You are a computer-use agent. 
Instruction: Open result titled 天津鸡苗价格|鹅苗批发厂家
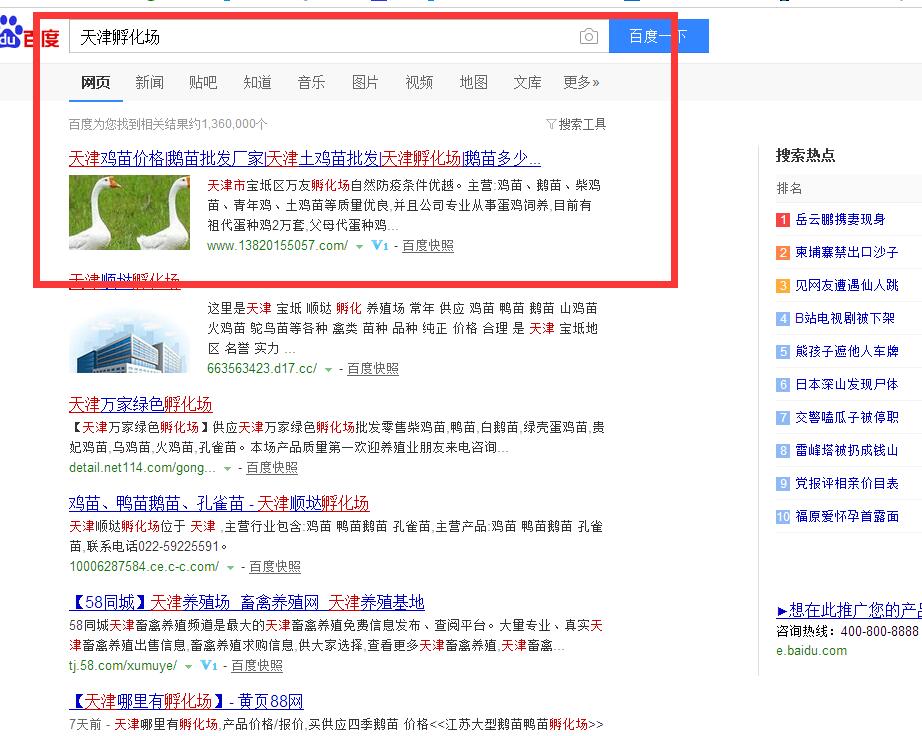305,158
